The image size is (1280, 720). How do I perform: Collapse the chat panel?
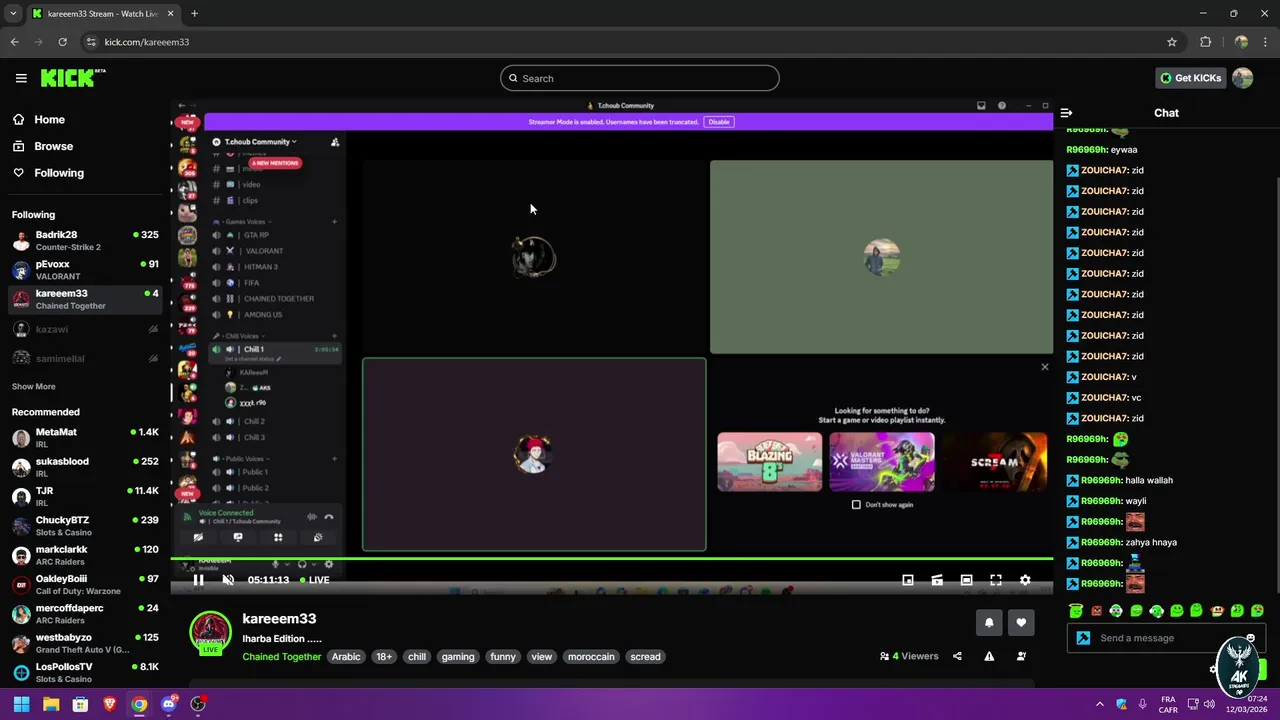point(1066,113)
